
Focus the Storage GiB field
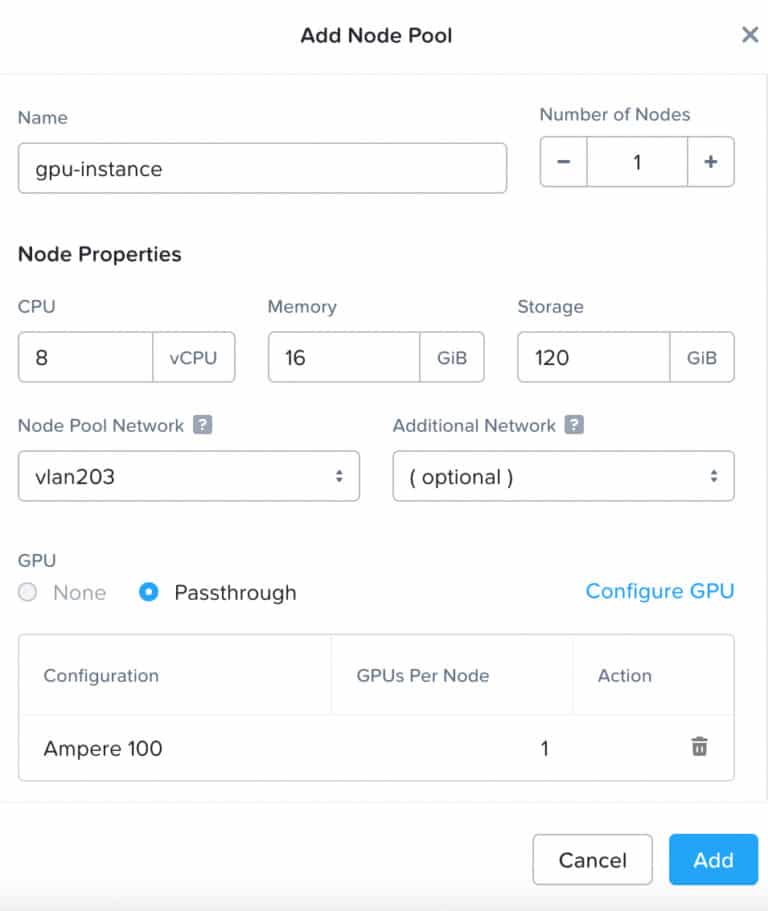(x=594, y=357)
